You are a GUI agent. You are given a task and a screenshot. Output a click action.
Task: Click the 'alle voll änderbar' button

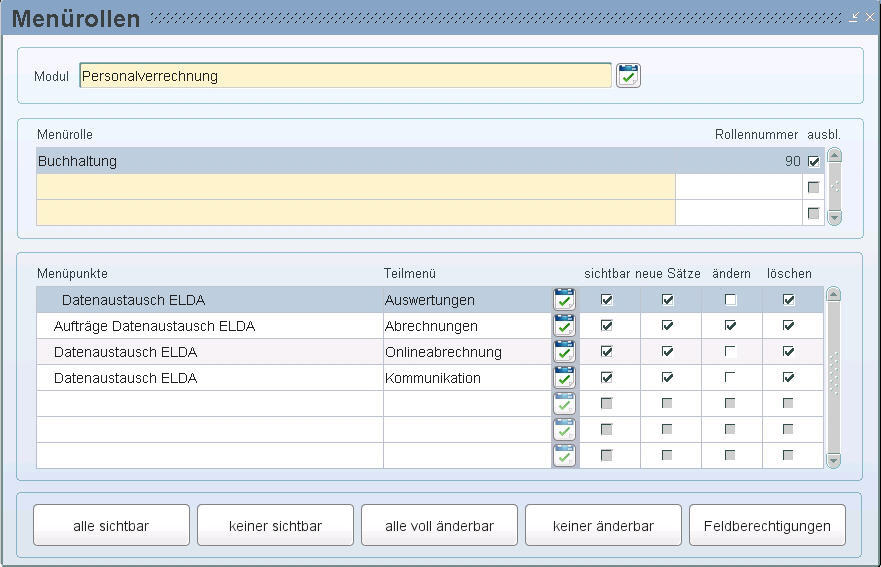point(439,525)
